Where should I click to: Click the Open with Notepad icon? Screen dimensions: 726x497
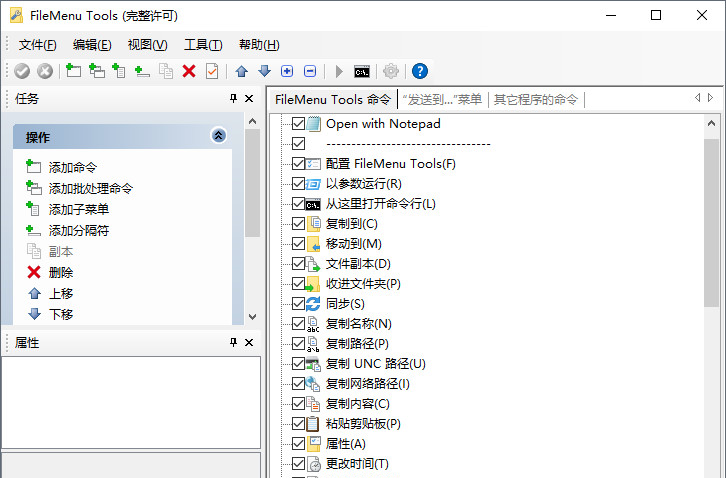pyautogui.click(x=313, y=124)
